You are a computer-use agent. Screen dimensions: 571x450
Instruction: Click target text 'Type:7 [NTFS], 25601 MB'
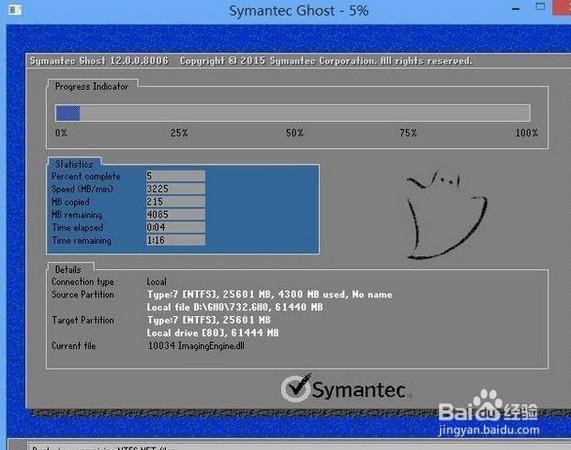[x=209, y=320]
